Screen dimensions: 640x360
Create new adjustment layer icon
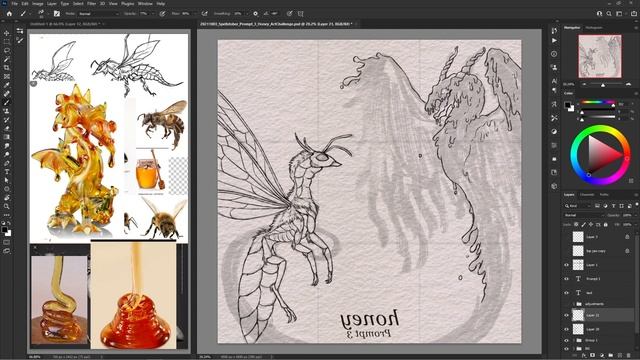(602, 356)
